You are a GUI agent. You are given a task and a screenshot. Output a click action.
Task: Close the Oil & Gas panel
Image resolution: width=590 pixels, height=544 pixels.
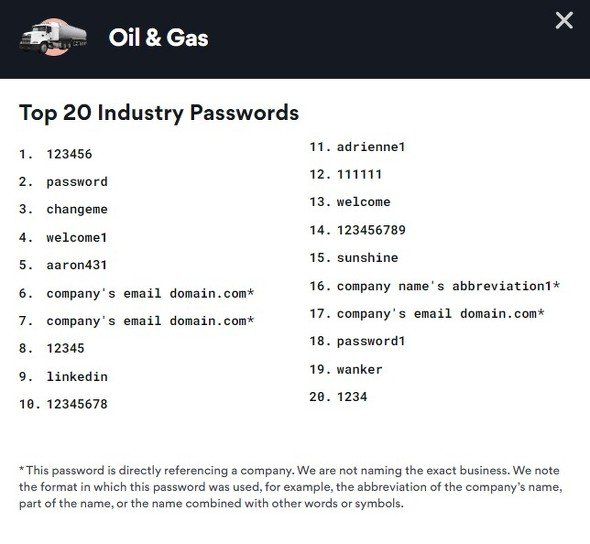(x=564, y=20)
